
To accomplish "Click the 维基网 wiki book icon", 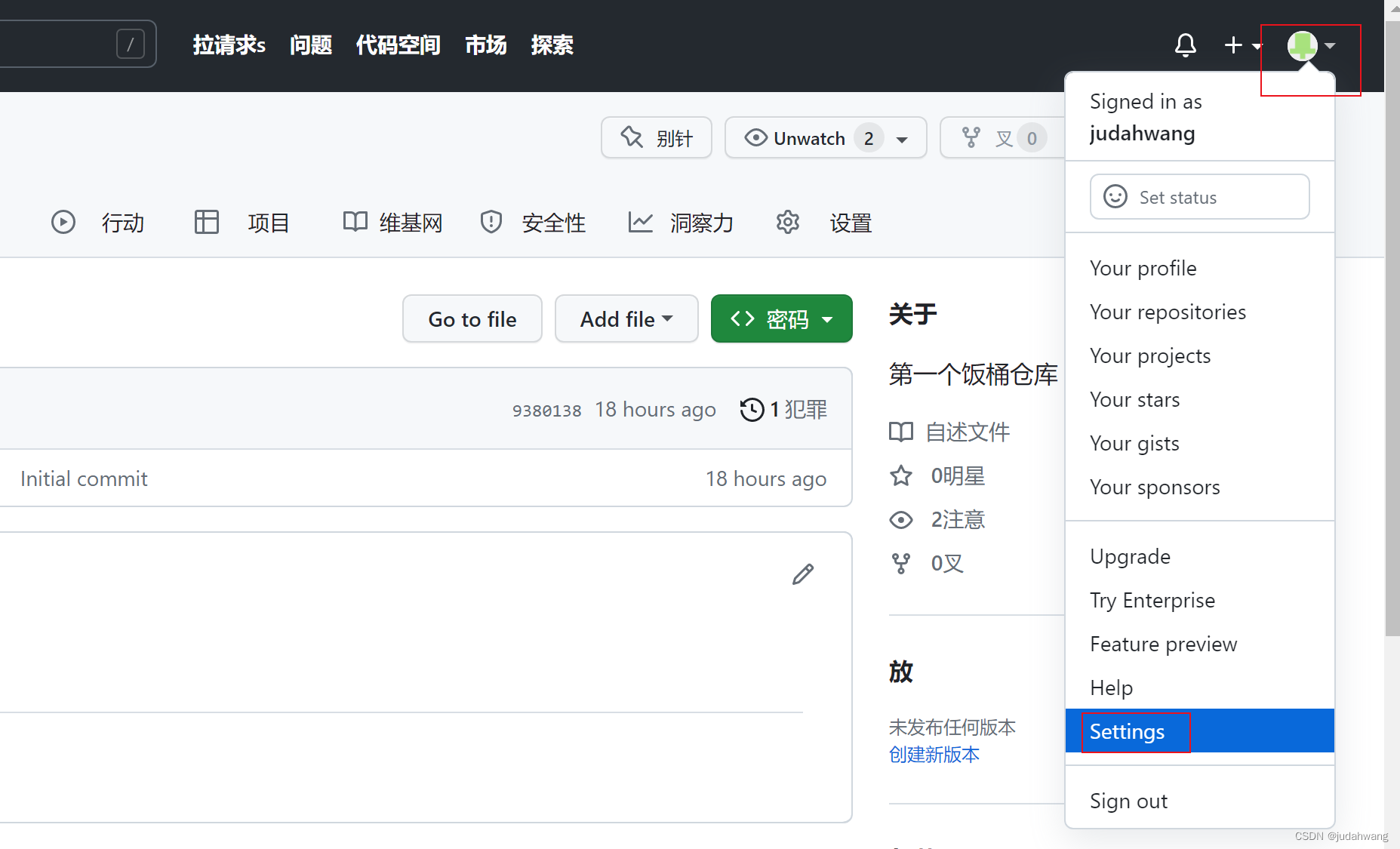I will click(x=354, y=222).
